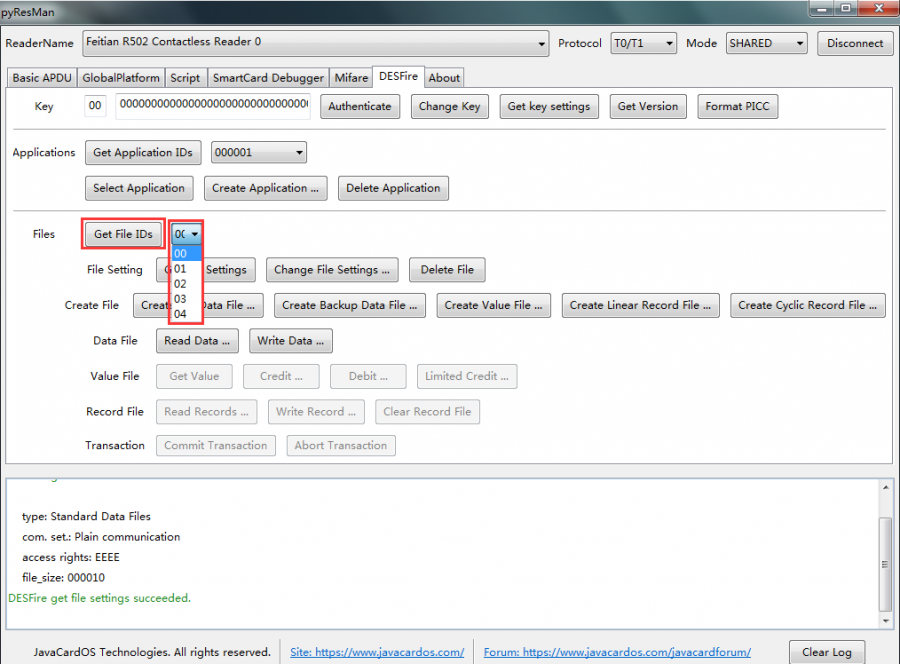The image size is (900, 664).
Task: Click Create Cyclic Record File ...
Action: coord(808,305)
